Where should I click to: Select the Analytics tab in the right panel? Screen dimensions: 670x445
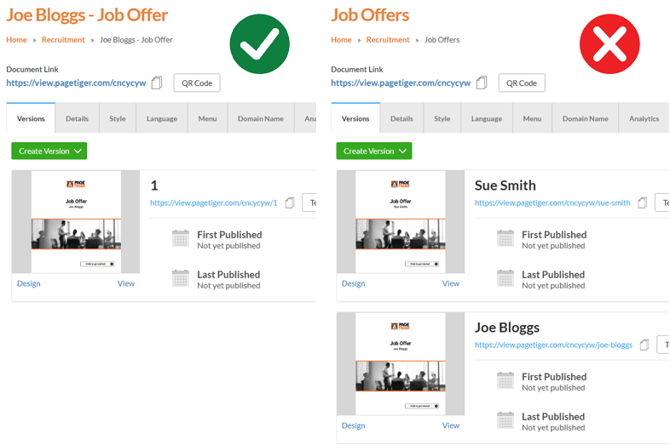[645, 118]
